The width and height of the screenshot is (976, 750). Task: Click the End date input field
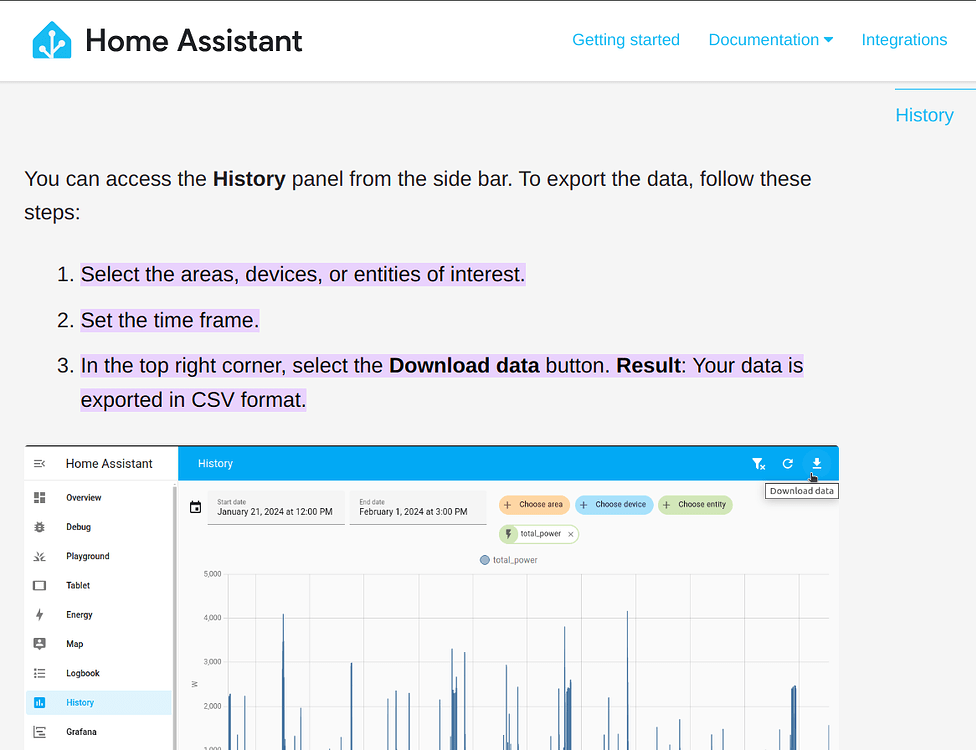pyautogui.click(x=415, y=510)
